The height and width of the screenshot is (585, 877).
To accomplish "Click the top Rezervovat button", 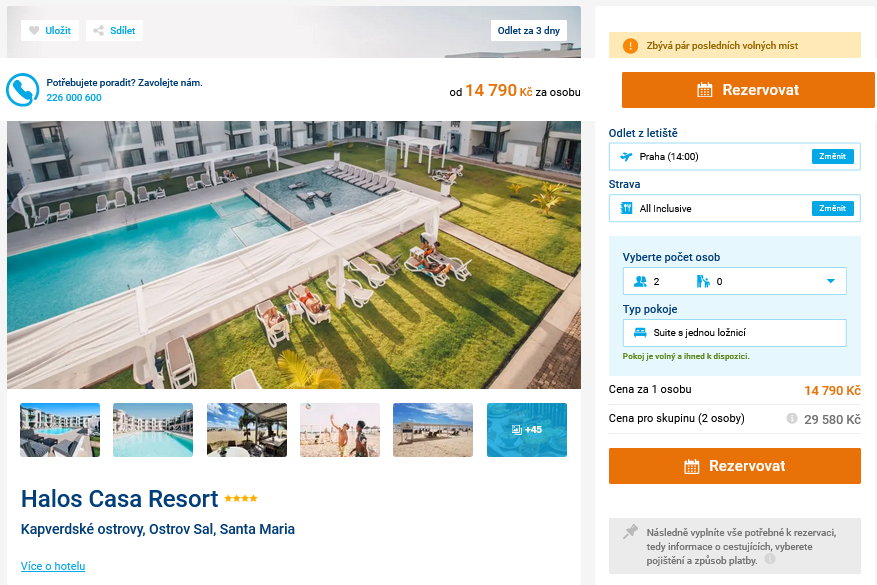I will [x=748, y=89].
